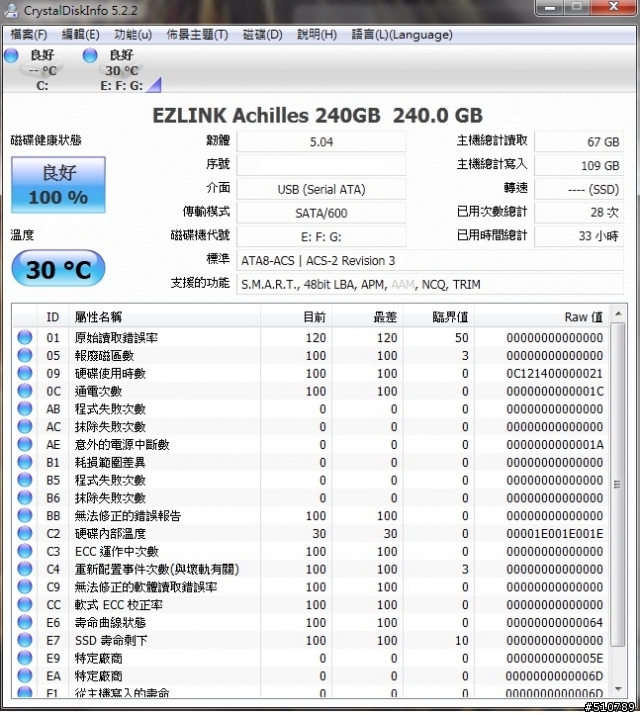Click the supported features field with TRIM

(x=430, y=284)
